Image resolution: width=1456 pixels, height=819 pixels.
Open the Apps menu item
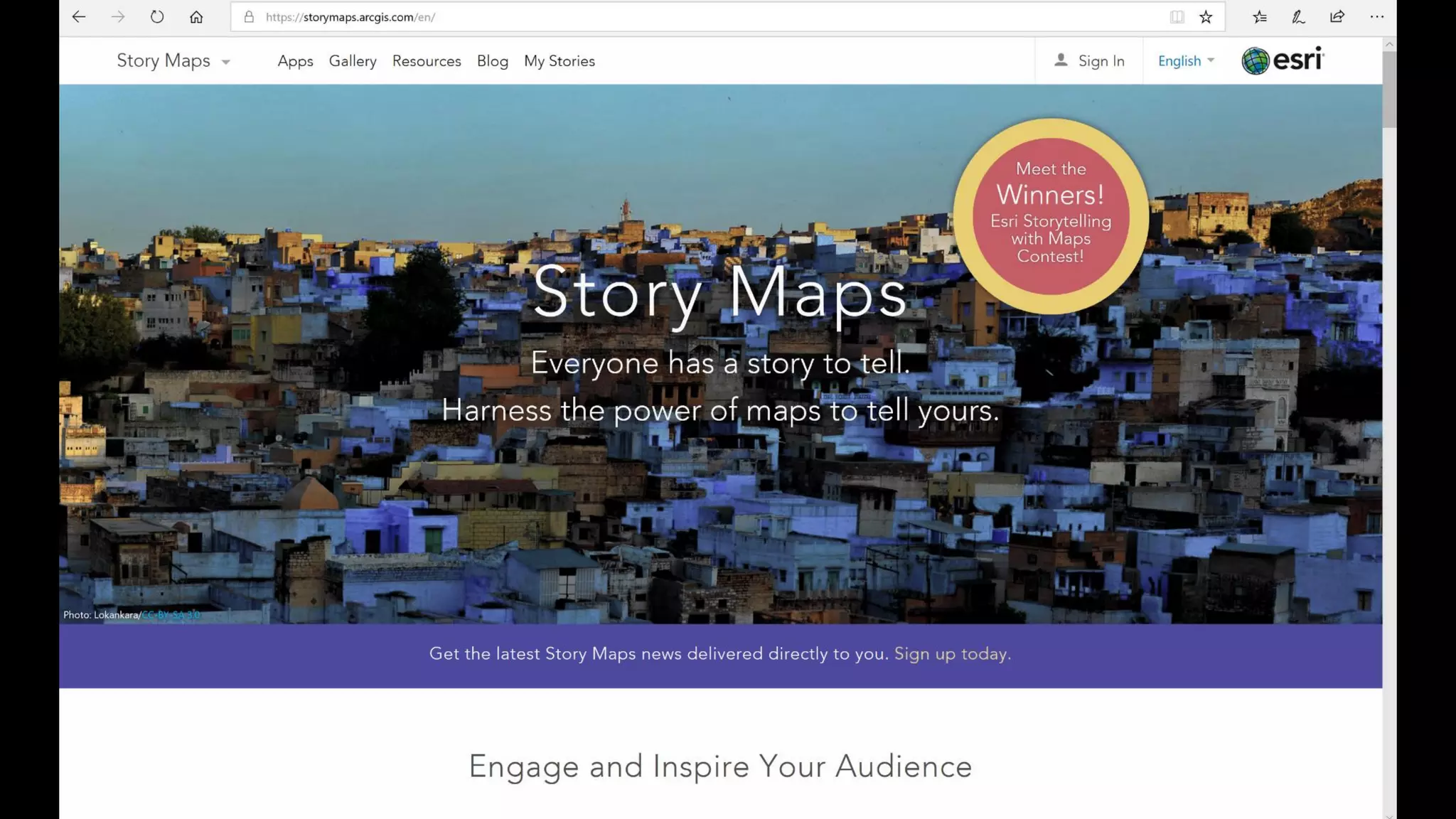coord(295,61)
